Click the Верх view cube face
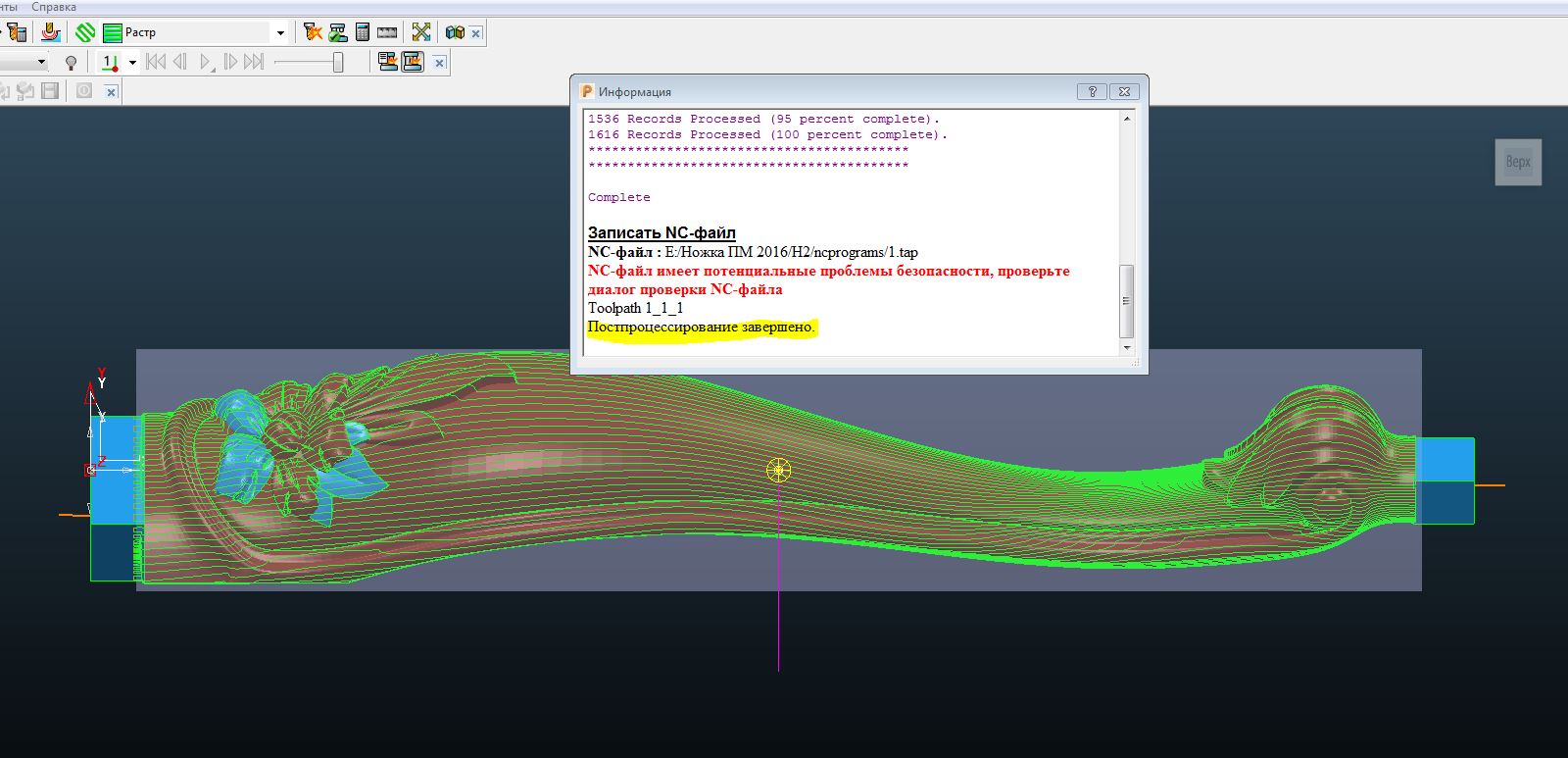1568x758 pixels. point(1517,162)
